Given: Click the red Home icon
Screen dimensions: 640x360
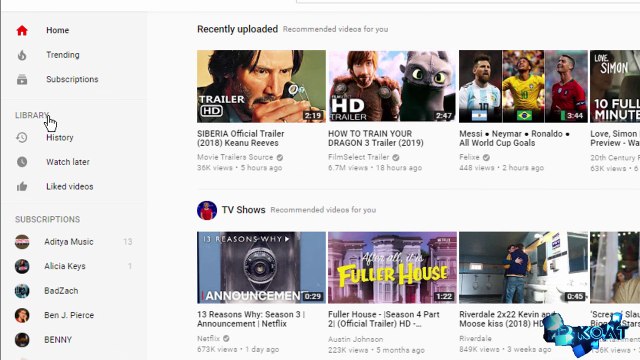Looking at the screenshot, I should pos(22,30).
